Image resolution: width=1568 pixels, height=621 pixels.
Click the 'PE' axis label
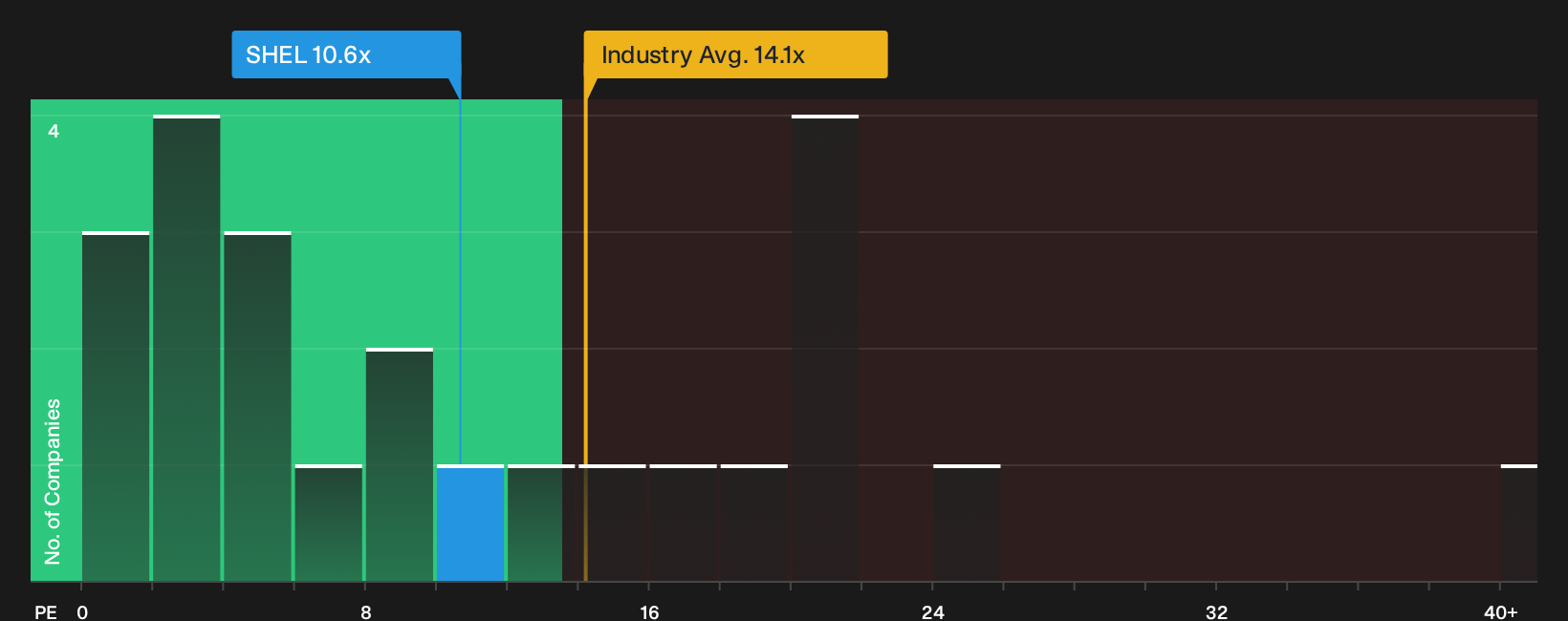click(46, 611)
